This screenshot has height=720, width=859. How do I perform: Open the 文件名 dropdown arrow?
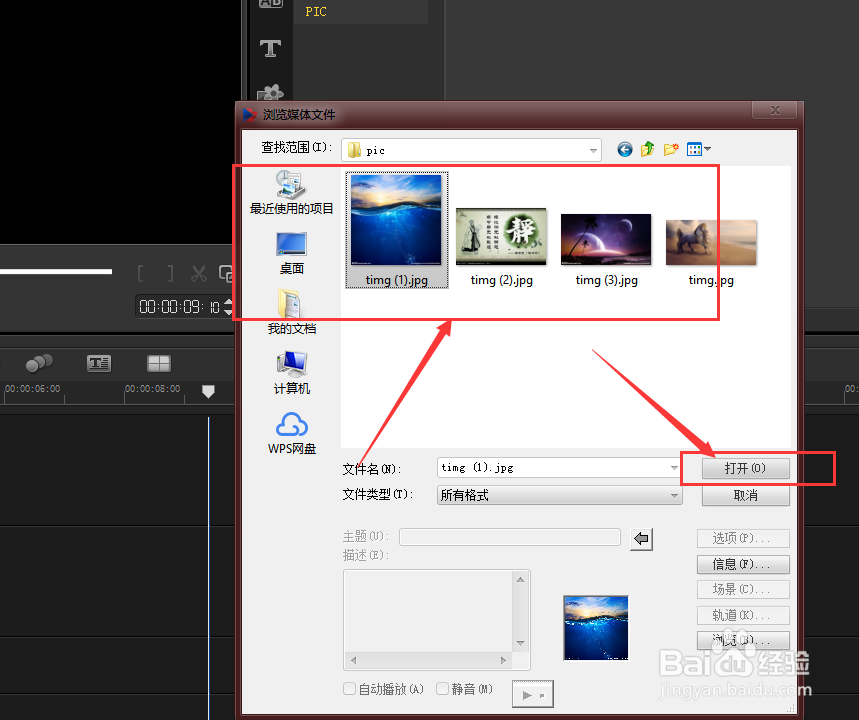pos(672,467)
